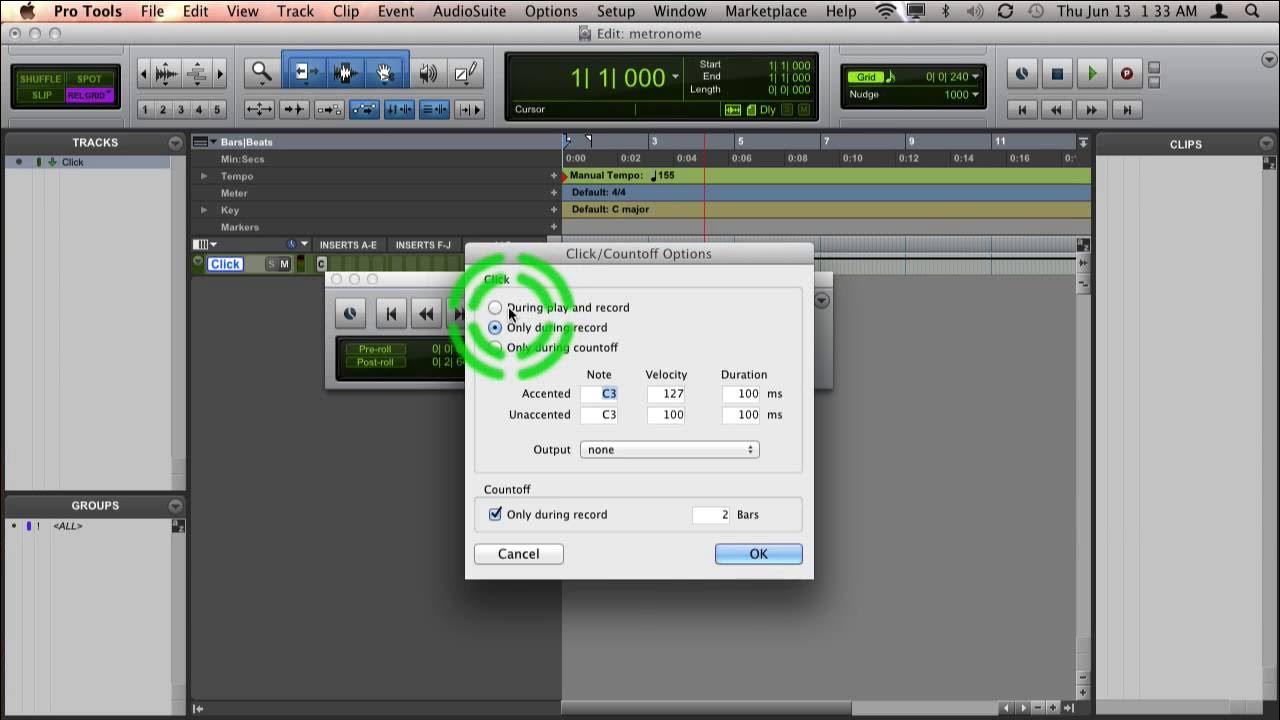Image resolution: width=1280 pixels, height=720 pixels.
Task: Select the Grabber hand tool
Action: (385, 73)
